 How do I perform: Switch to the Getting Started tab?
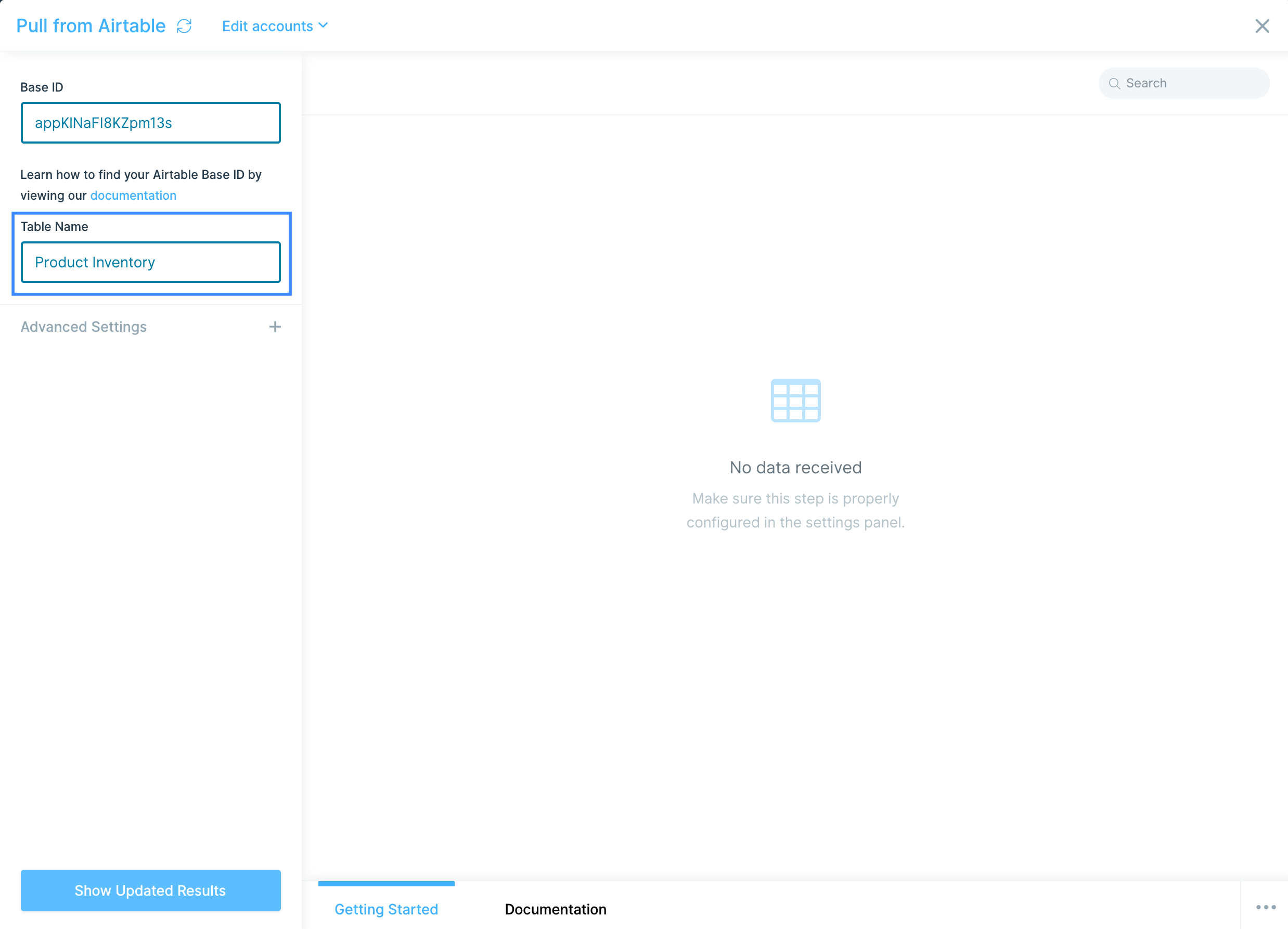coord(386,909)
